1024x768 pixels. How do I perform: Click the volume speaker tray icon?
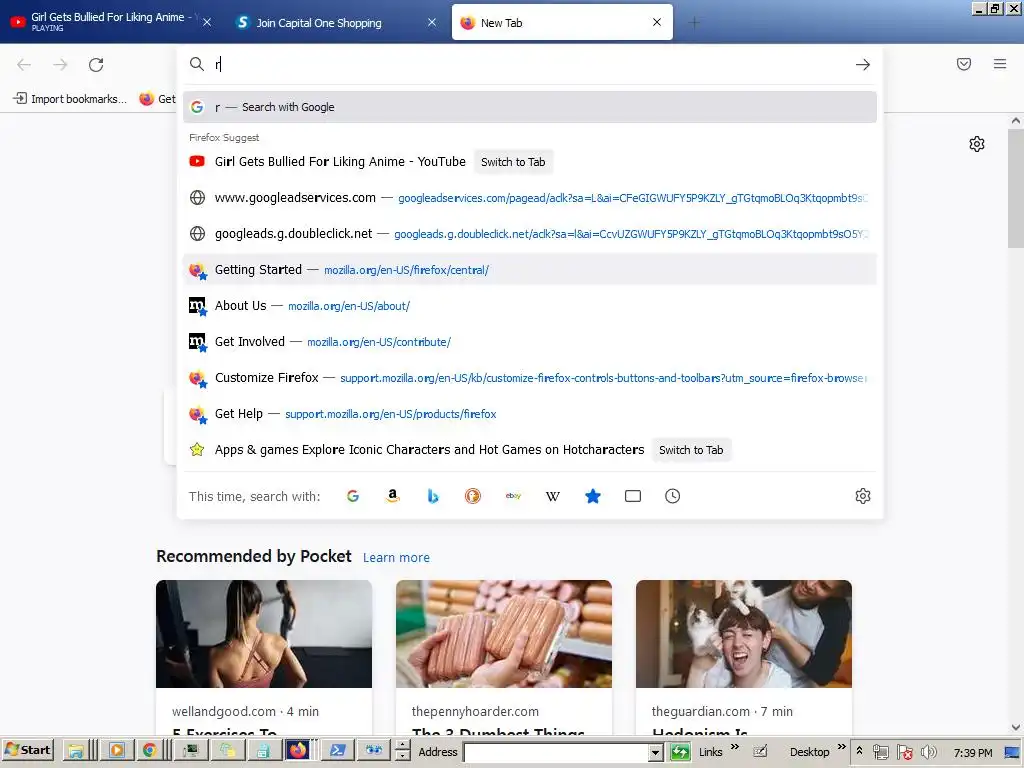point(929,752)
